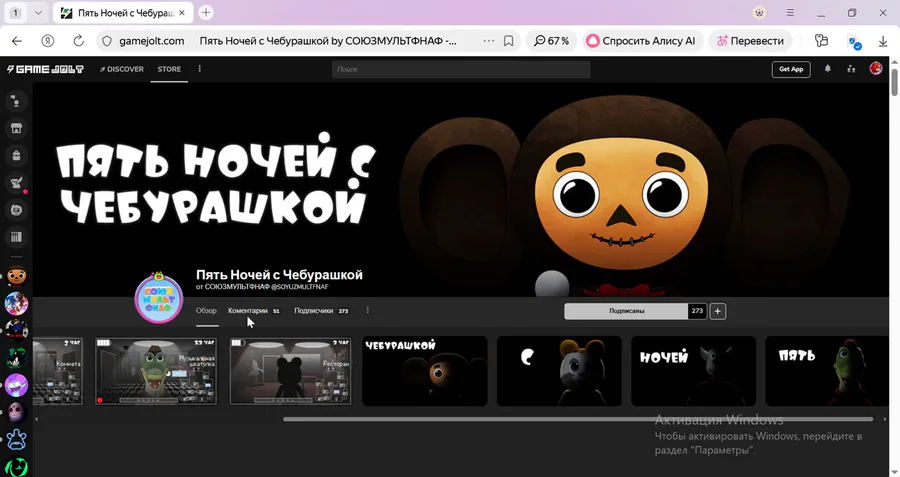This screenshot has width=900, height=477.
Task: Open the user avatar menu
Action: pos(876,68)
